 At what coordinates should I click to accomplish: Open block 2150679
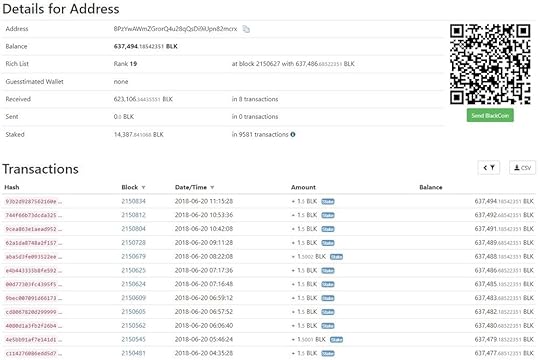tap(133, 256)
